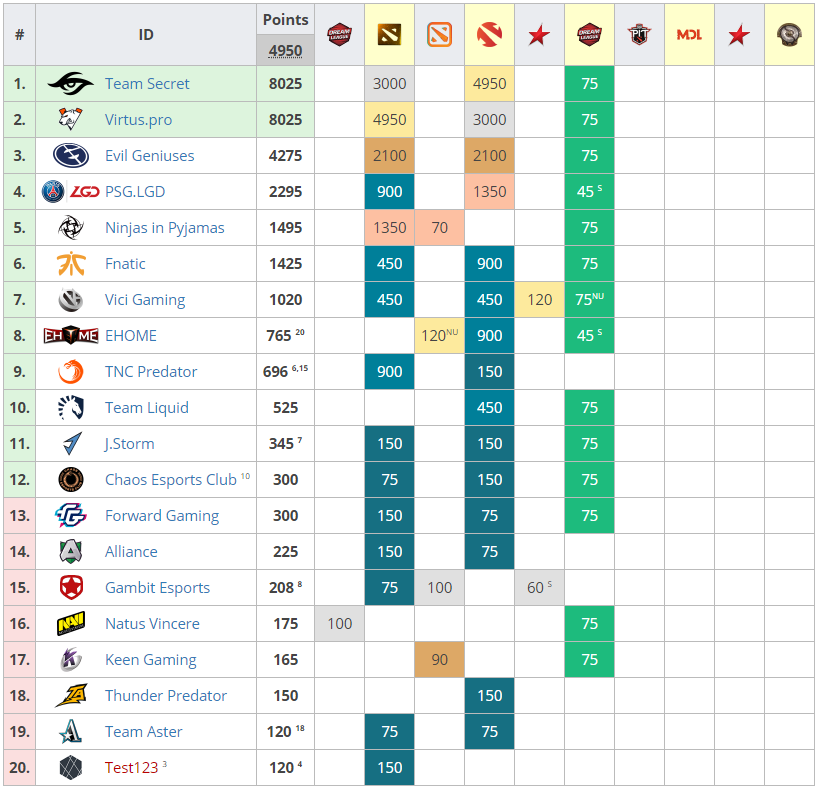Viewport: 818px width, 789px height.
Task: Click the TNC Predator phoenix logo
Action: tap(70, 372)
